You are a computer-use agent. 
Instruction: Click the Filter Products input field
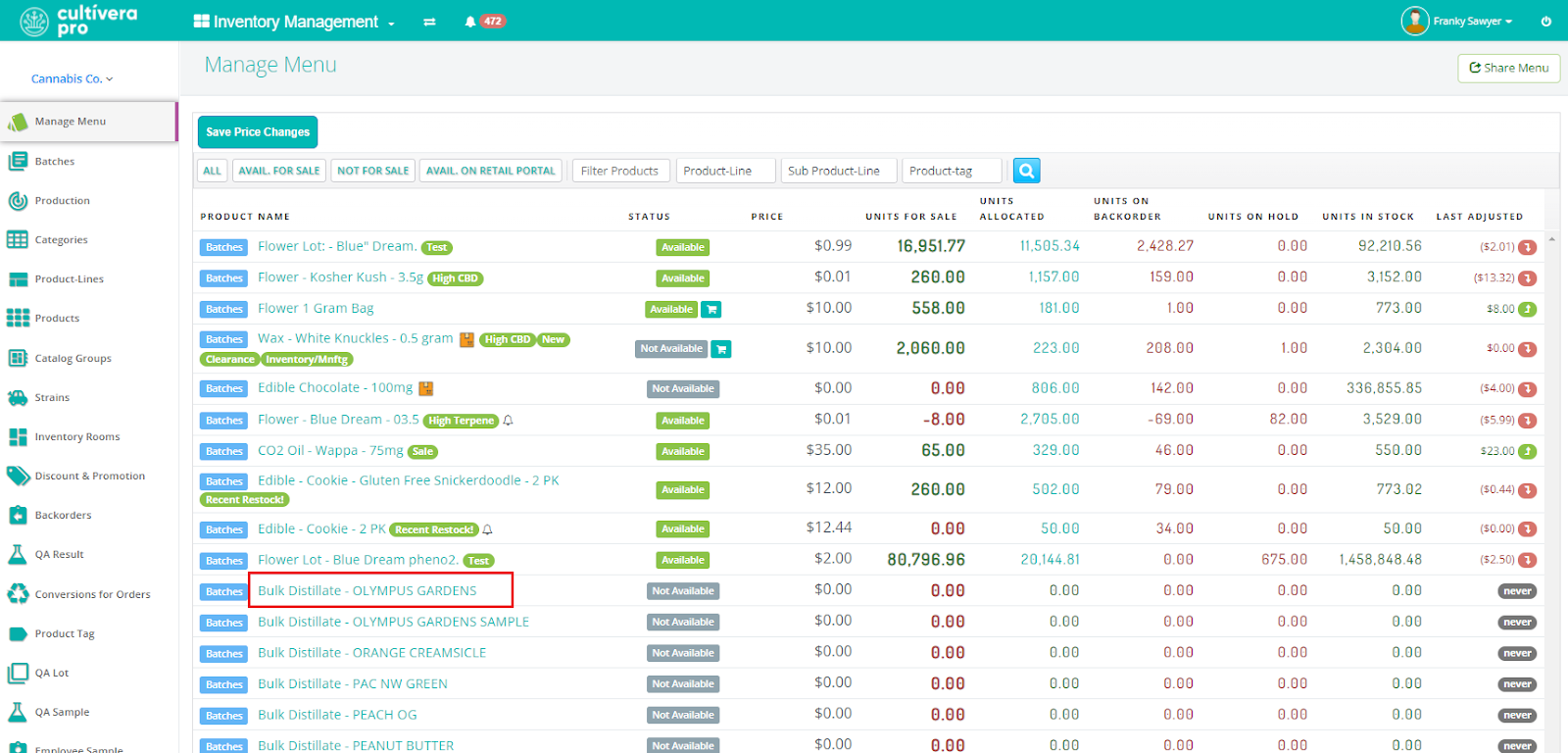point(621,171)
